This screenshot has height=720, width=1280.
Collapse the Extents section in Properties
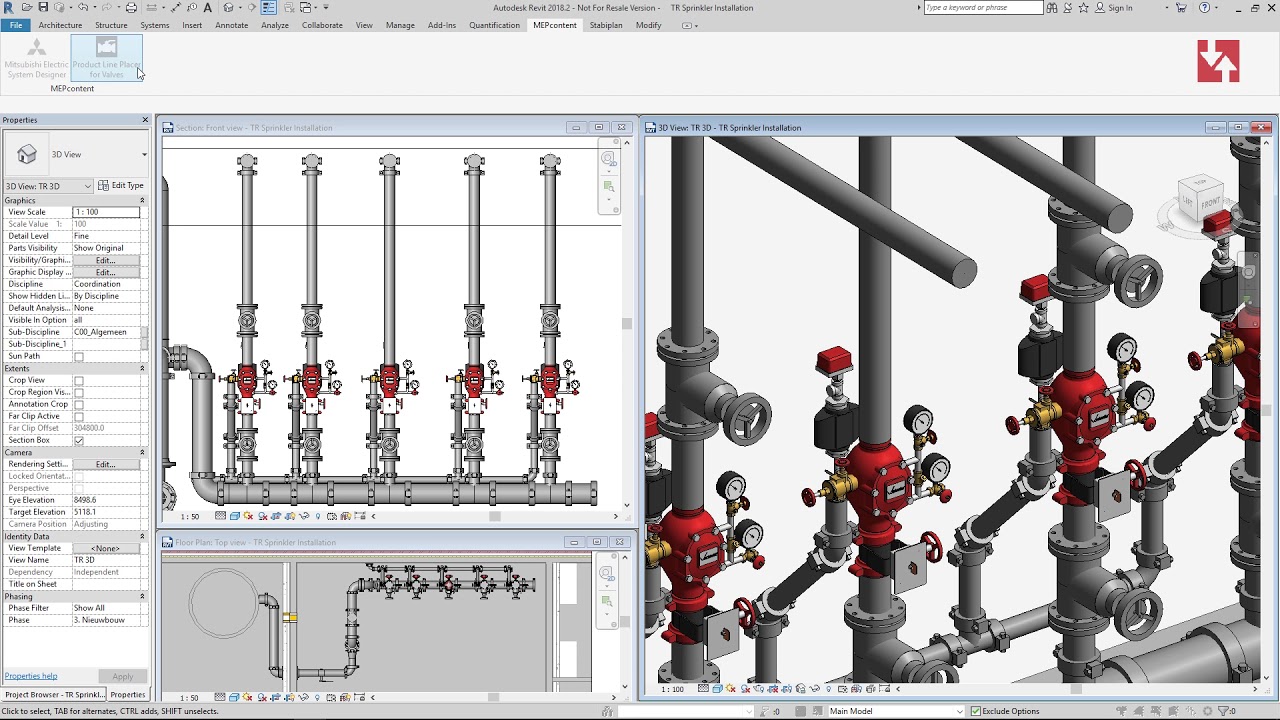coord(142,369)
